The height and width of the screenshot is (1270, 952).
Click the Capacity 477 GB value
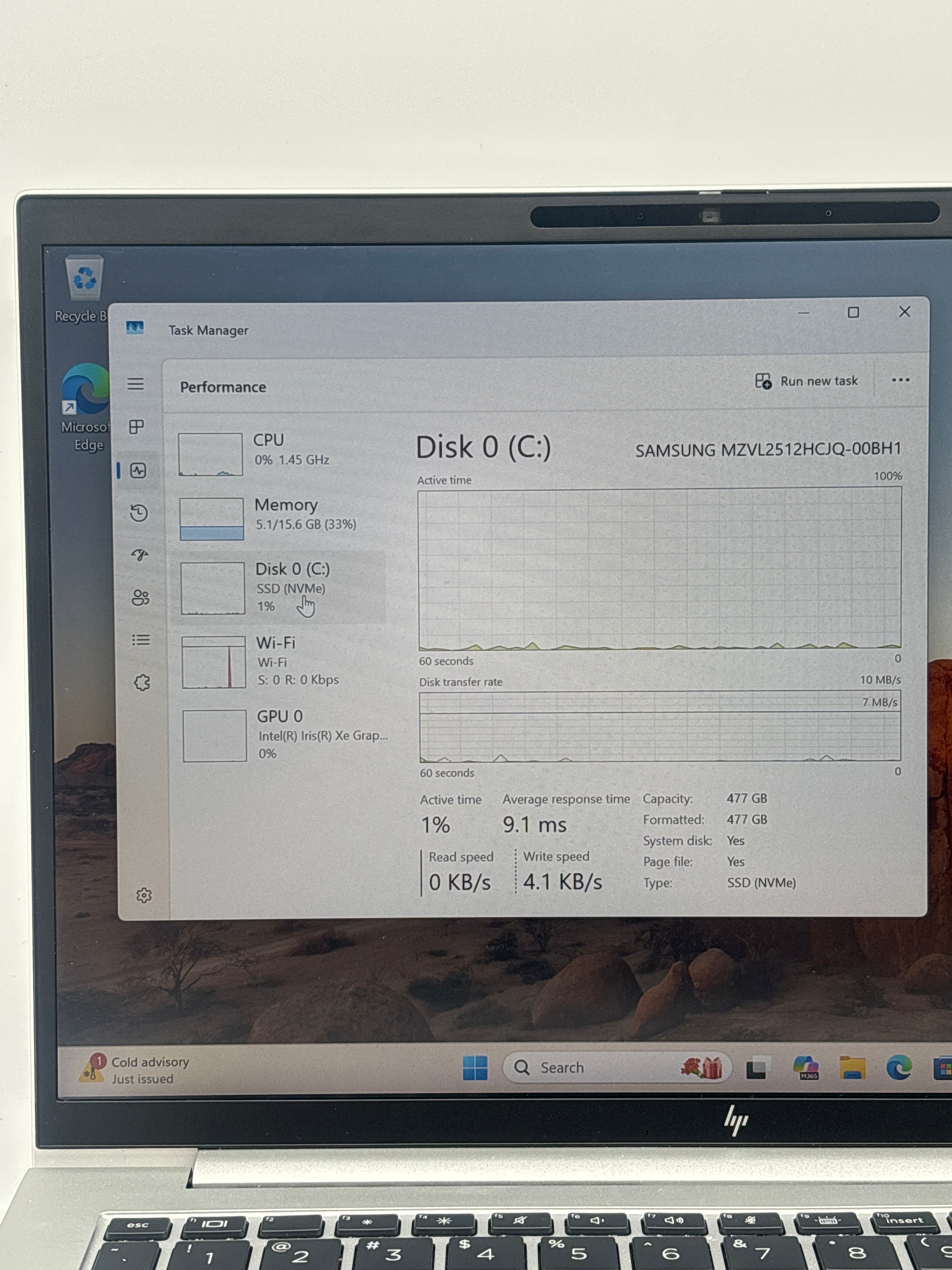point(746,798)
